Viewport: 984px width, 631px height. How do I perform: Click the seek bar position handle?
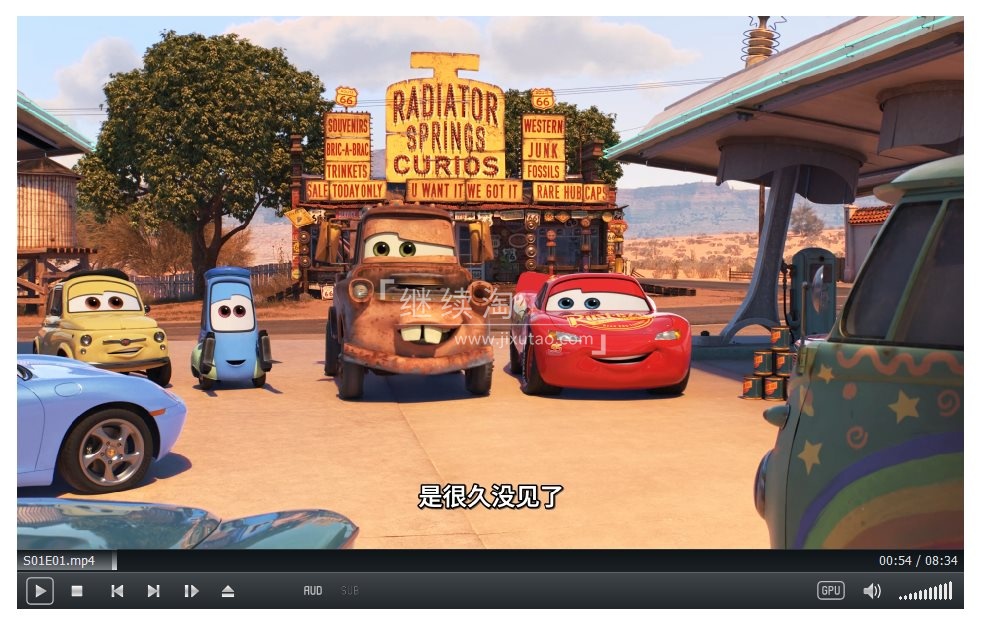[114, 560]
